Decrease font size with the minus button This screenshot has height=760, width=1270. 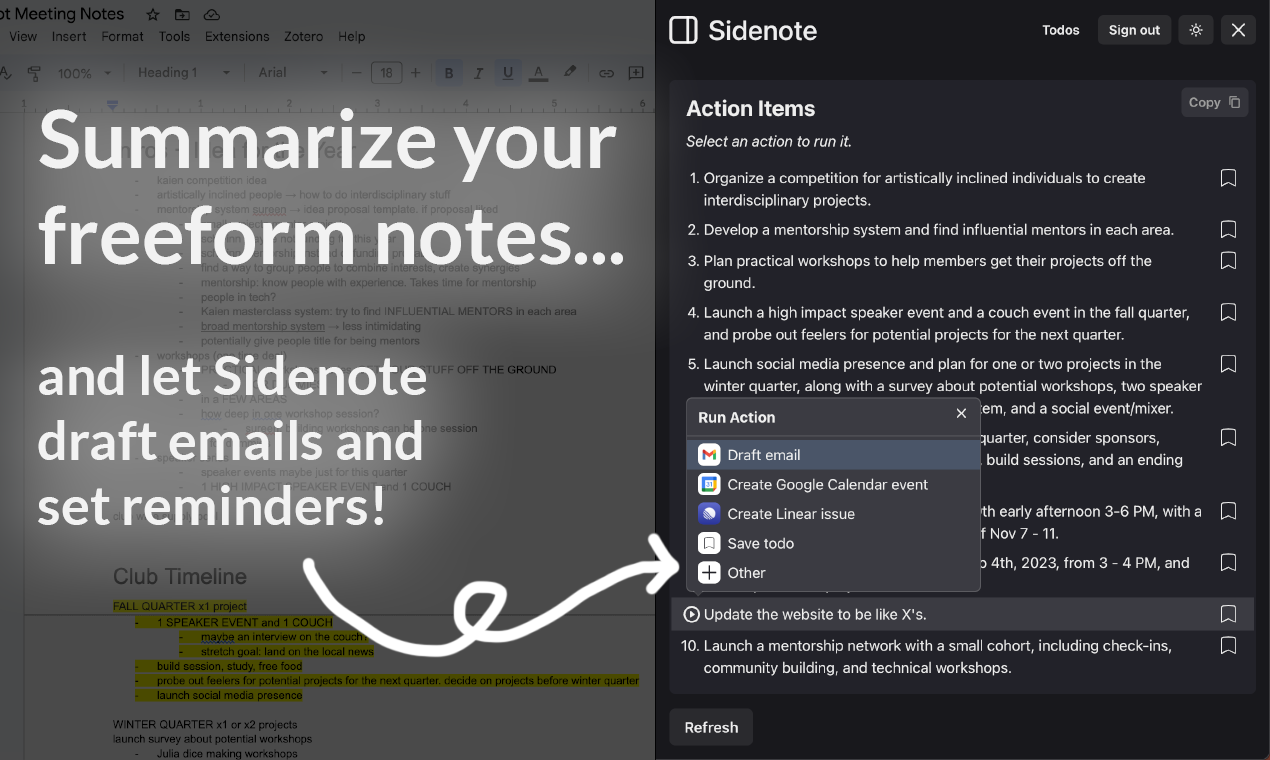356,73
